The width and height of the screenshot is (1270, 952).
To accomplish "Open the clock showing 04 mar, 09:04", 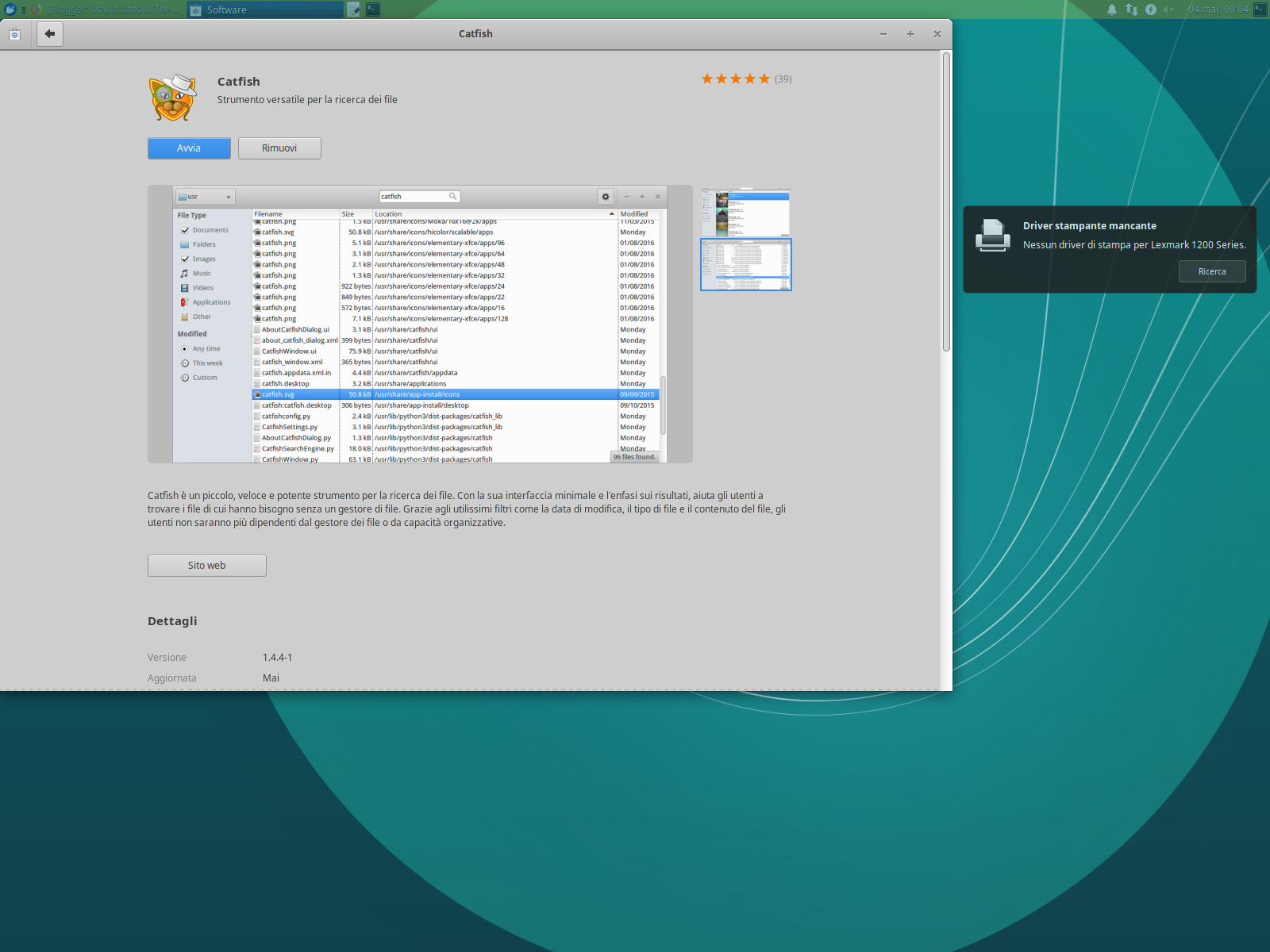I will (x=1218, y=10).
